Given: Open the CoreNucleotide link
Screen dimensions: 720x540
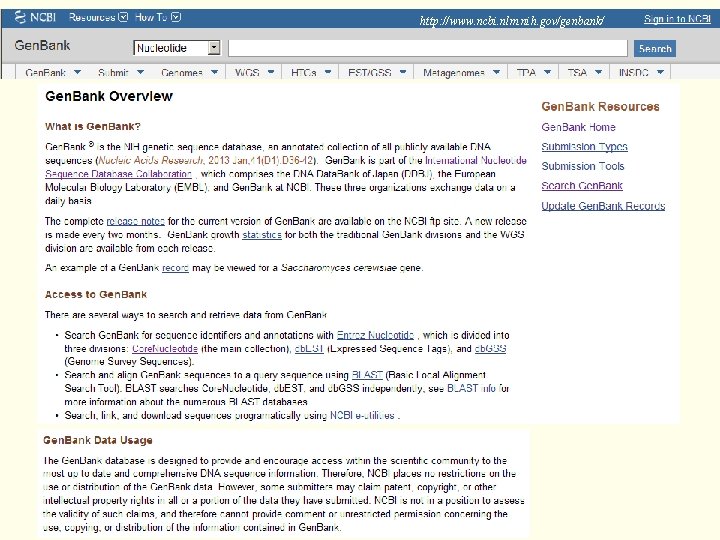Looking at the screenshot, I should (165, 349).
